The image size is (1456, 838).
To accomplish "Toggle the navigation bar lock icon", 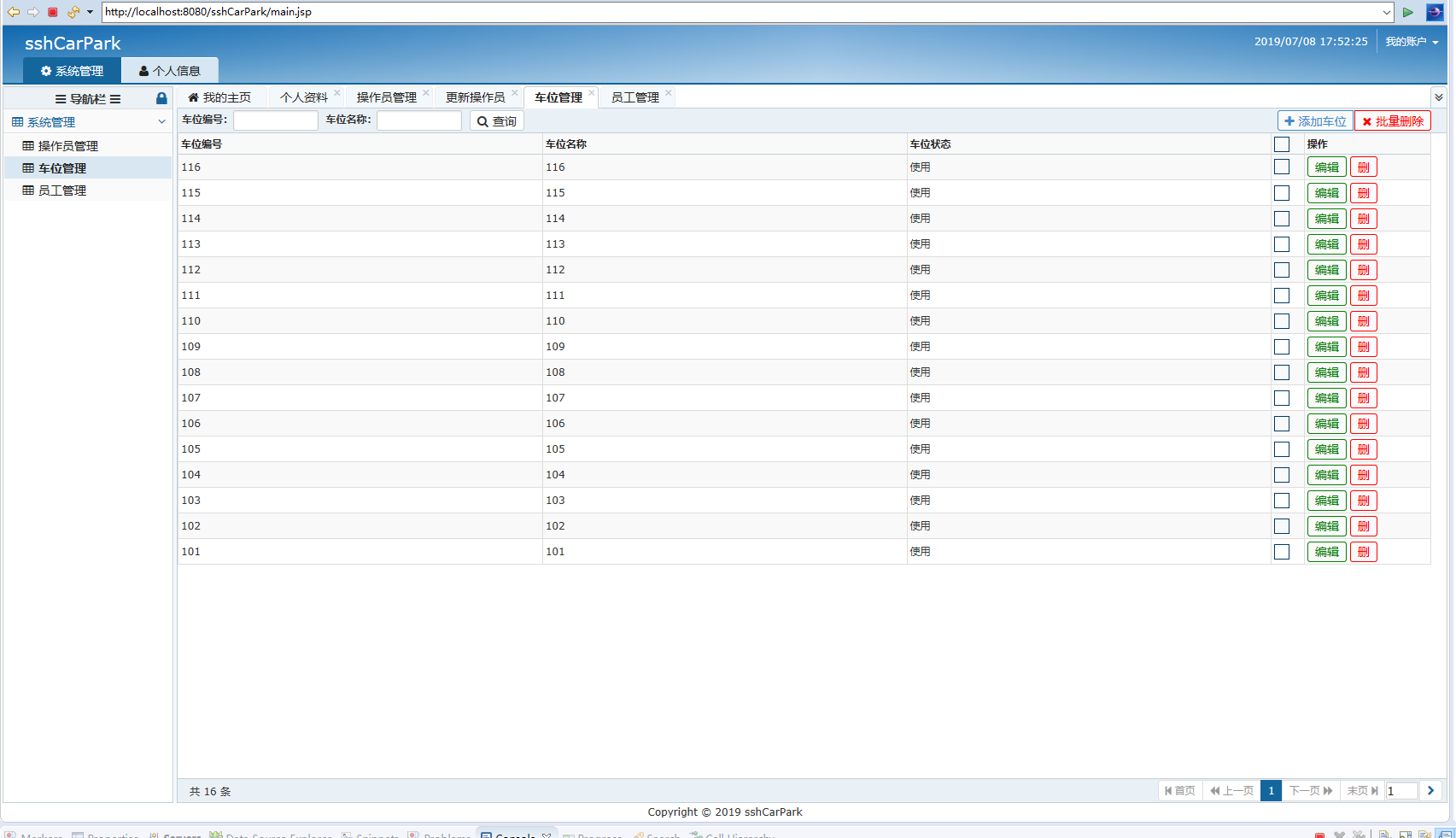I will click(x=161, y=98).
